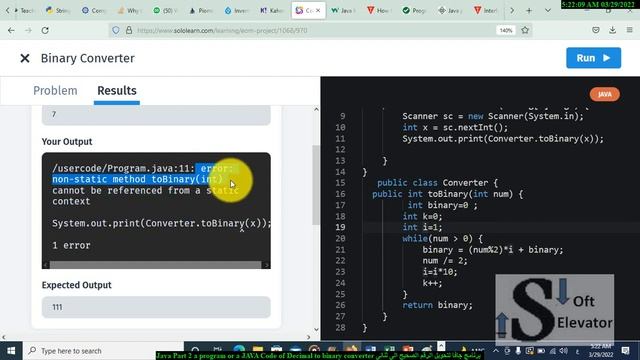
Task: Click 'public class Converter {' on line 15
Action: (438, 183)
